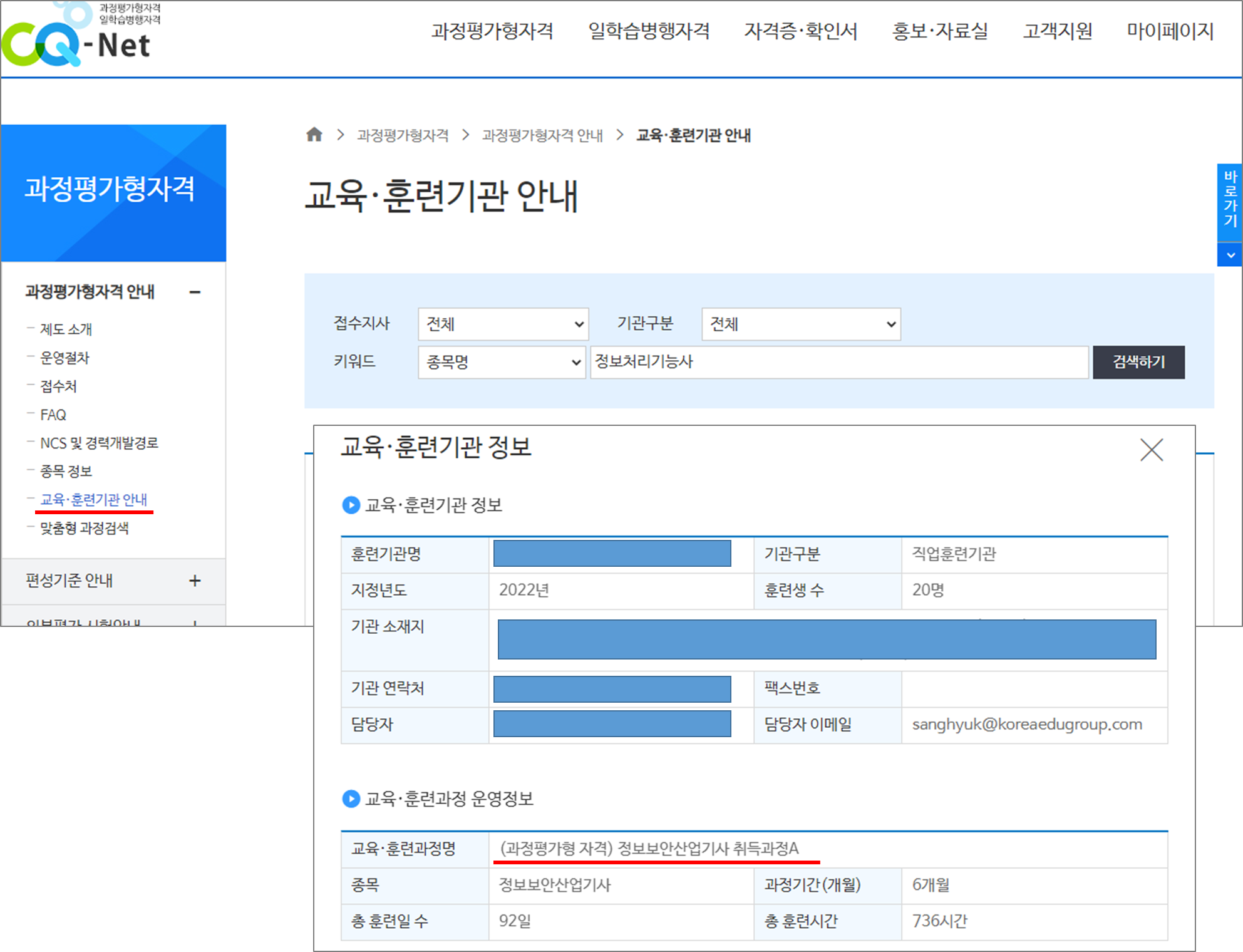This screenshot has height=952, width=1243.
Task: Open the FAQ sidebar link
Action: pyautogui.click(x=53, y=415)
